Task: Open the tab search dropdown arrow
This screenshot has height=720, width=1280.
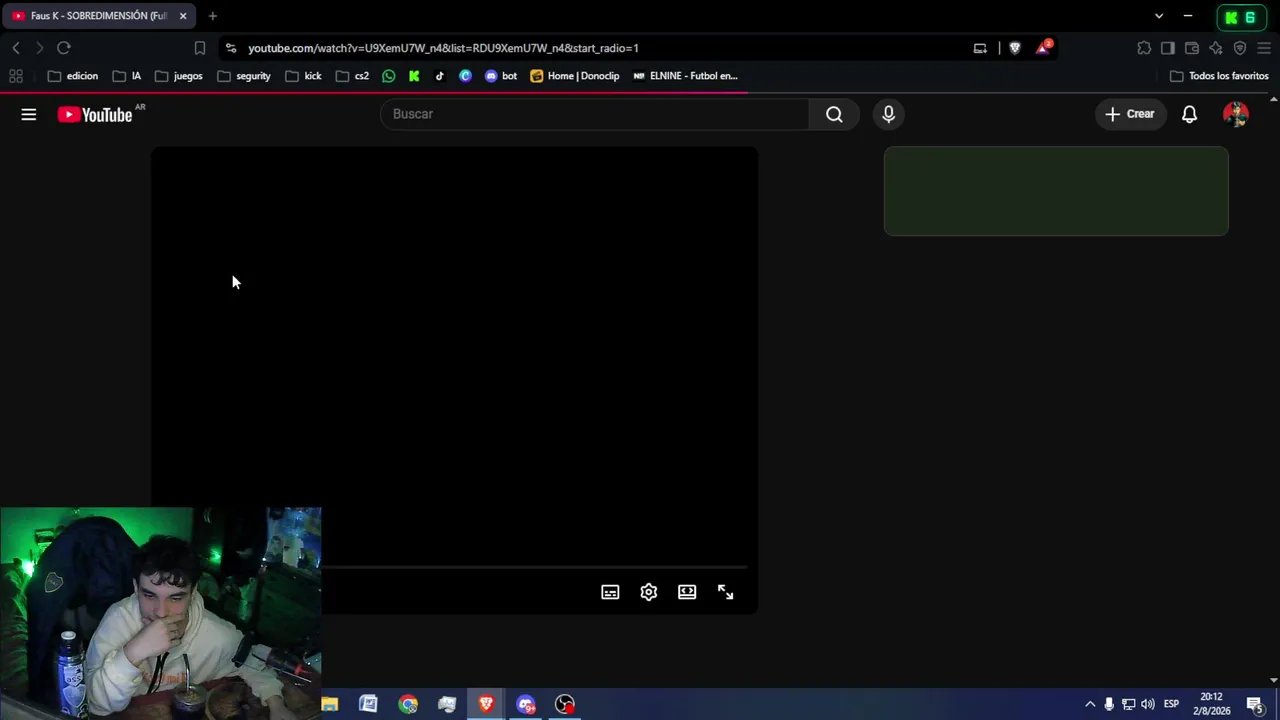Action: point(1159,16)
